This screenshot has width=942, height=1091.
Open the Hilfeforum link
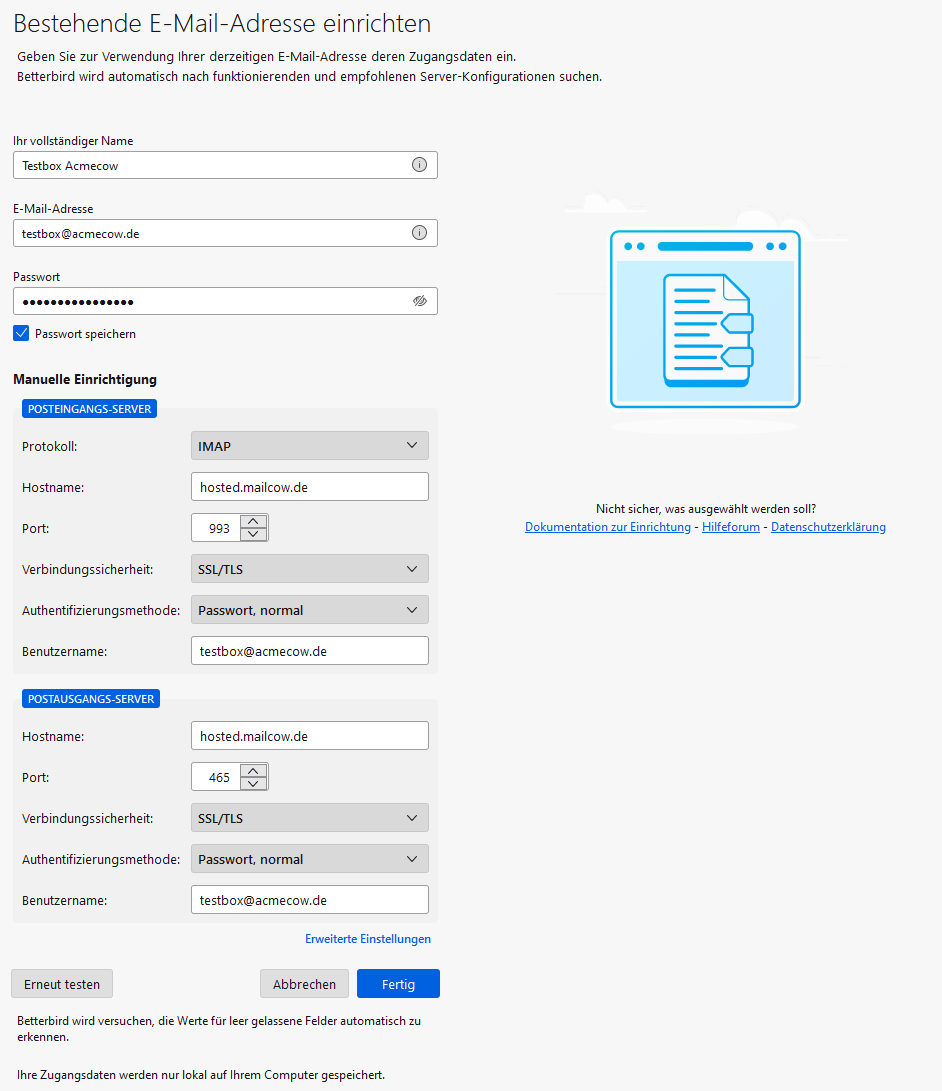tap(731, 526)
